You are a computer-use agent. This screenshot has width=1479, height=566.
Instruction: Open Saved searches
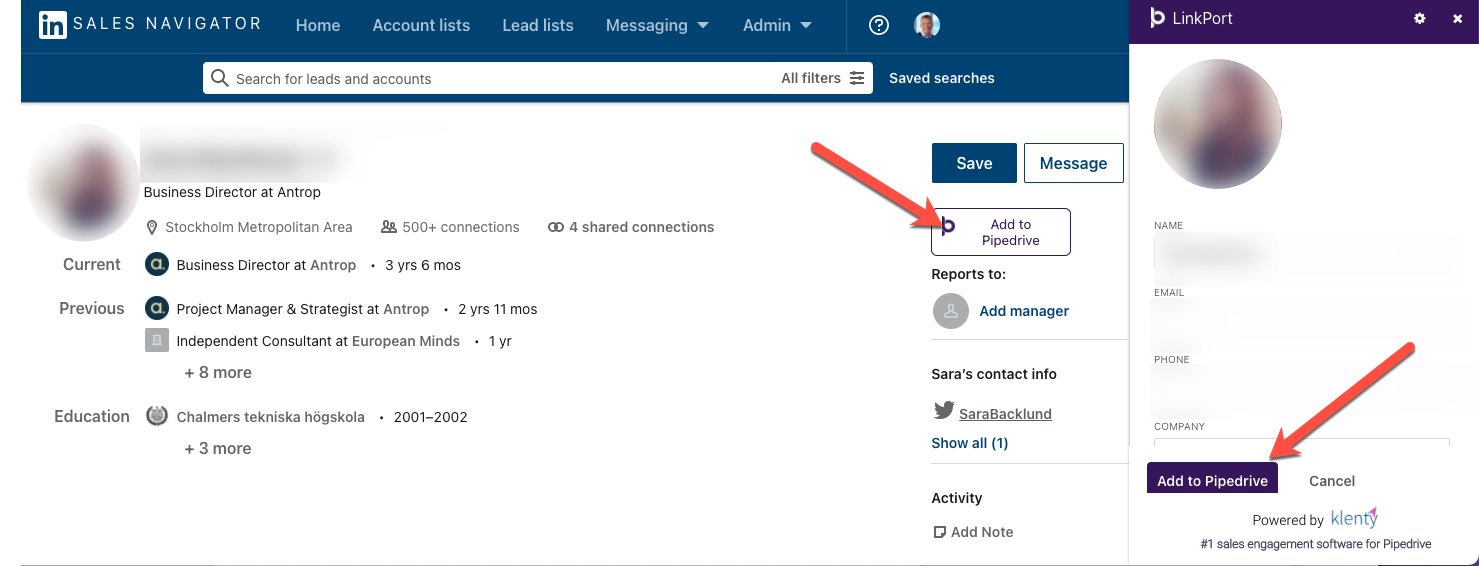point(942,78)
